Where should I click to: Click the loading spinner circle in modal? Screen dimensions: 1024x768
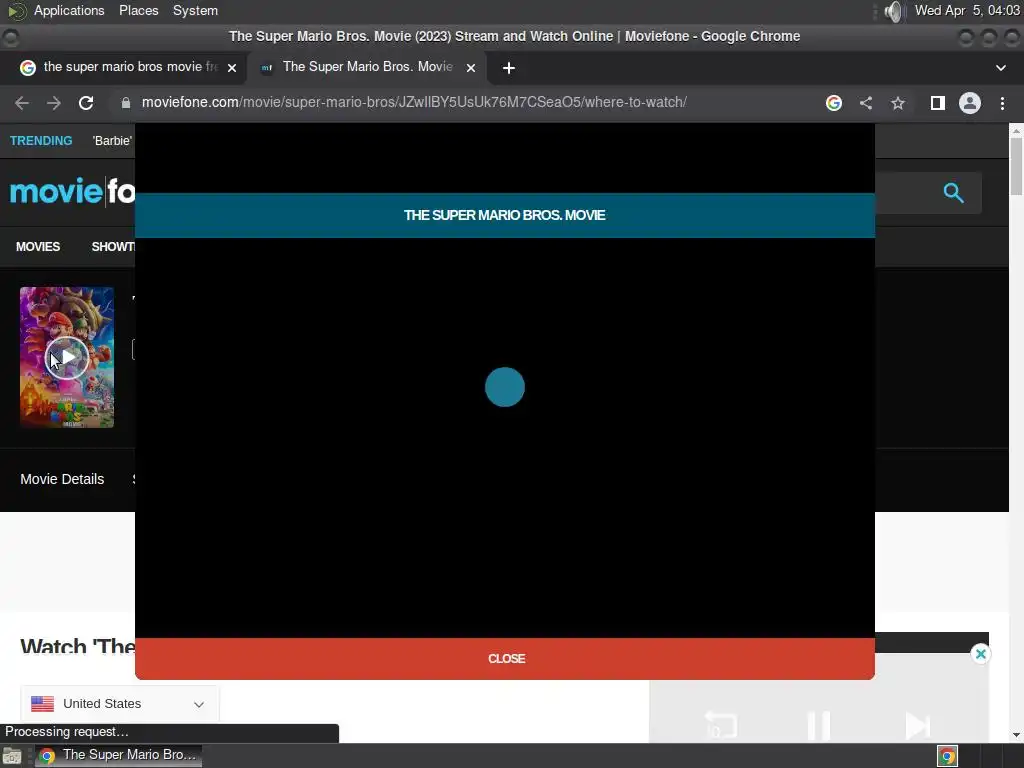click(505, 387)
